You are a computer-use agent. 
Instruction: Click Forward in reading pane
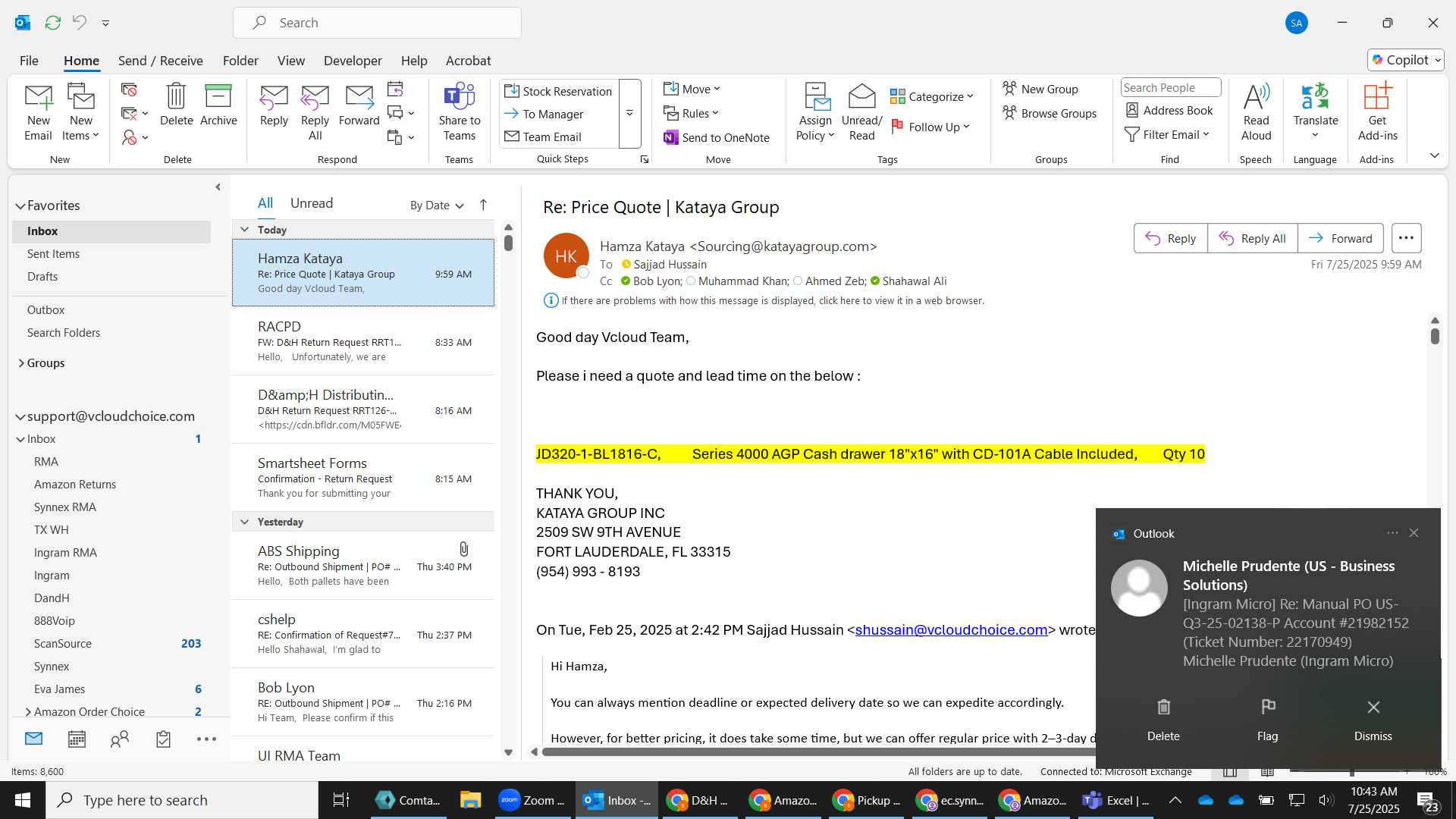coord(1340,238)
